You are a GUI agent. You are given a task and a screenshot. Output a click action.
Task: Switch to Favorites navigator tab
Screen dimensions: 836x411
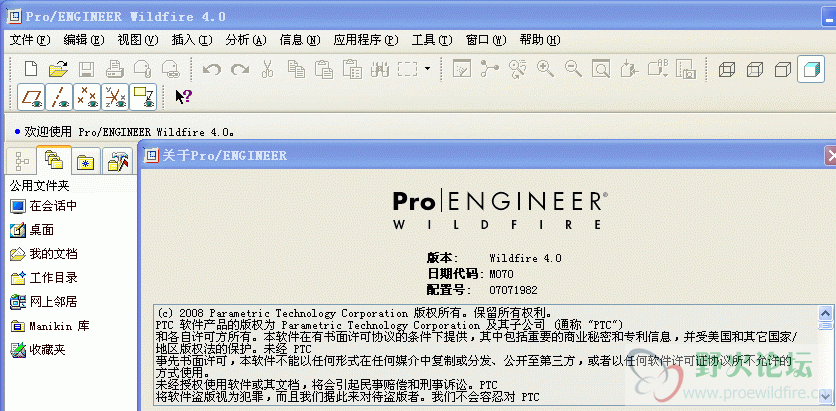[x=85, y=161]
